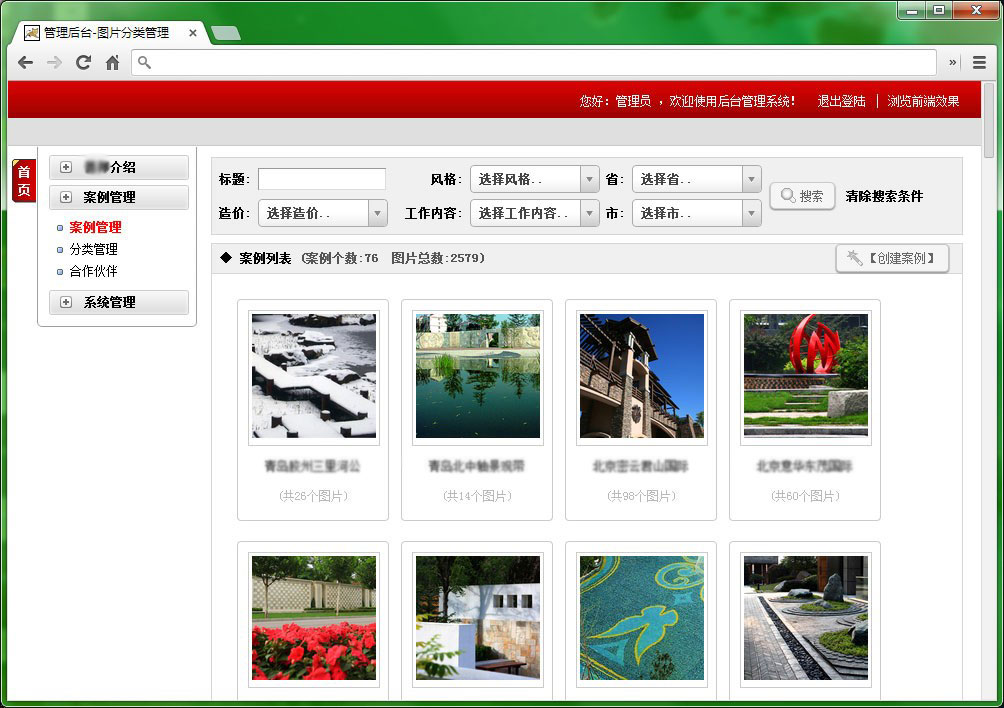1004x708 pixels.
Task: Click 清除搜索条件 to reset filters
Action: [884, 197]
